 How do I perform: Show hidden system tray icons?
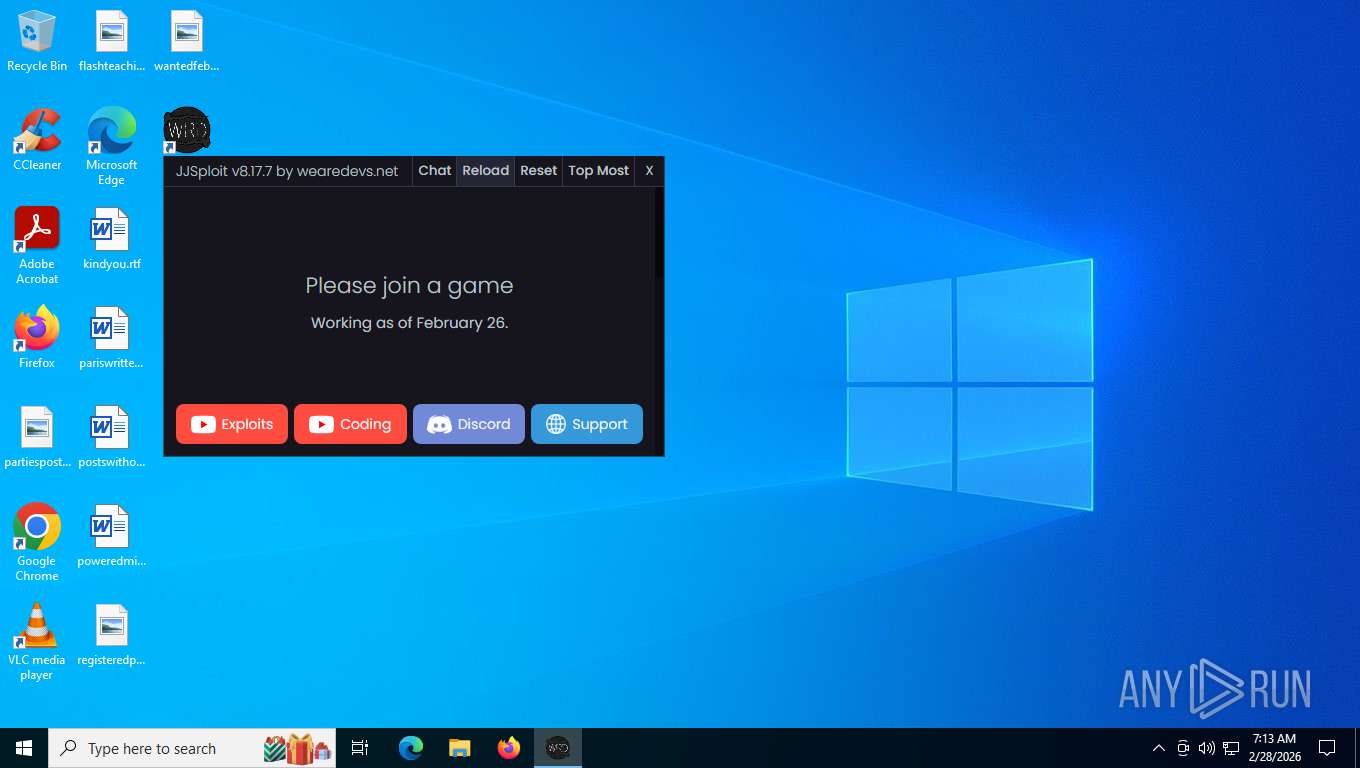(x=1159, y=748)
